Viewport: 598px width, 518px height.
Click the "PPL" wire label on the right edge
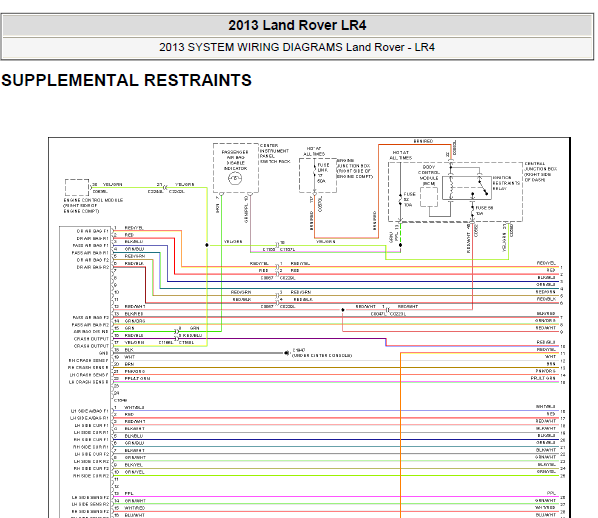tap(551, 493)
